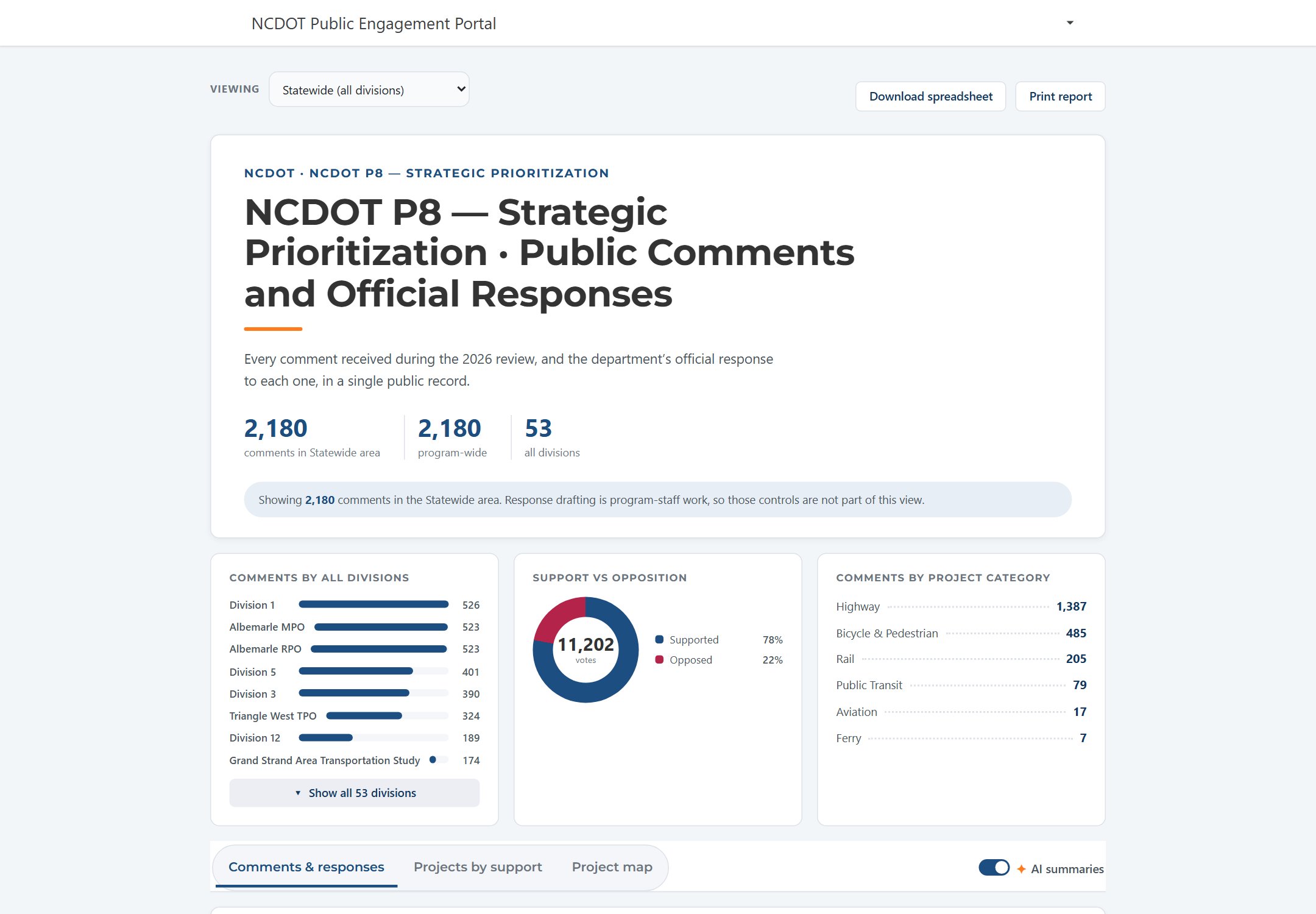Click the 2,180 program-wide statistic
The image size is (1316, 914).
[x=452, y=437]
